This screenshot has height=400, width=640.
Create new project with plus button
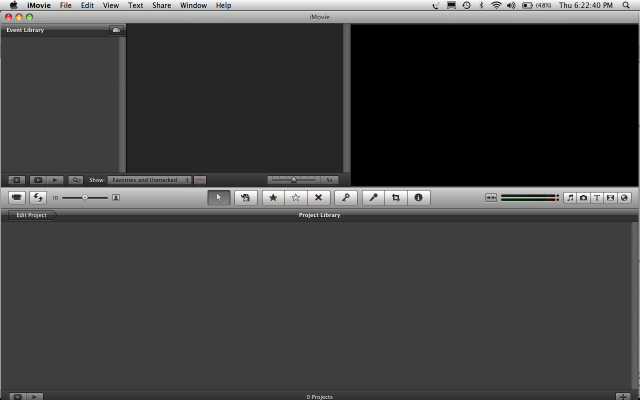(x=623, y=396)
